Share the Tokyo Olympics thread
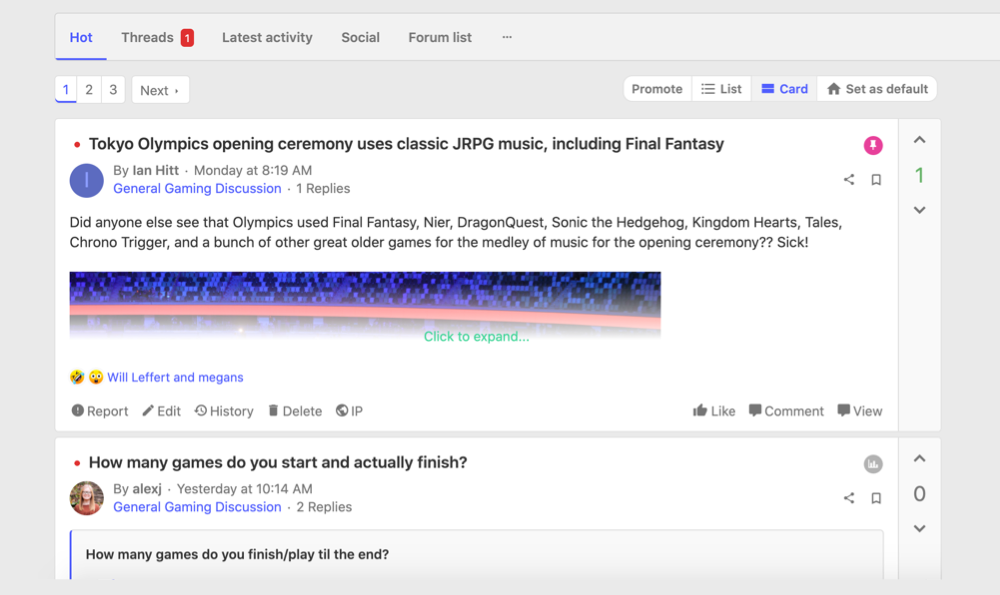 pyautogui.click(x=849, y=180)
